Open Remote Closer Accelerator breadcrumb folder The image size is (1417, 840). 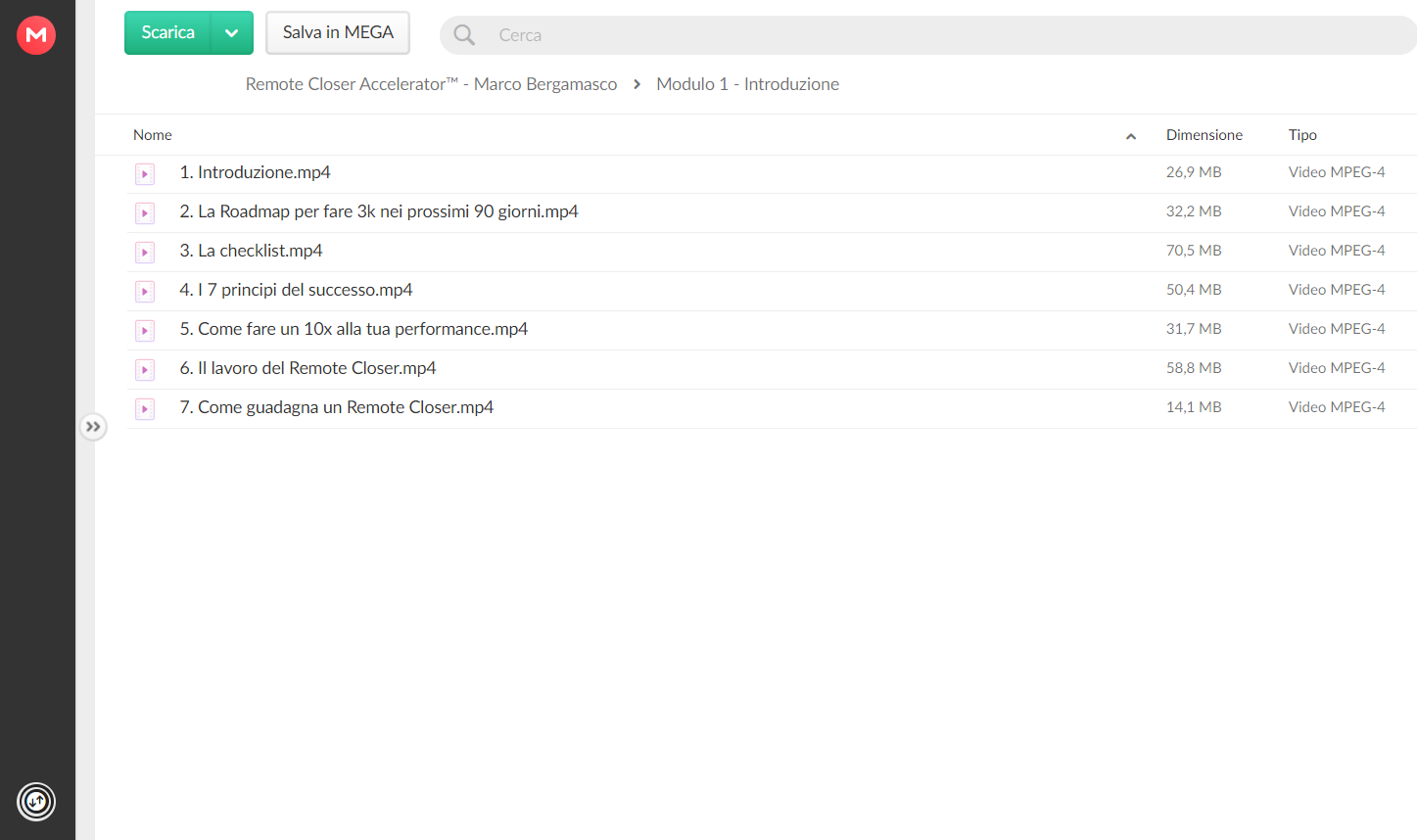point(431,84)
